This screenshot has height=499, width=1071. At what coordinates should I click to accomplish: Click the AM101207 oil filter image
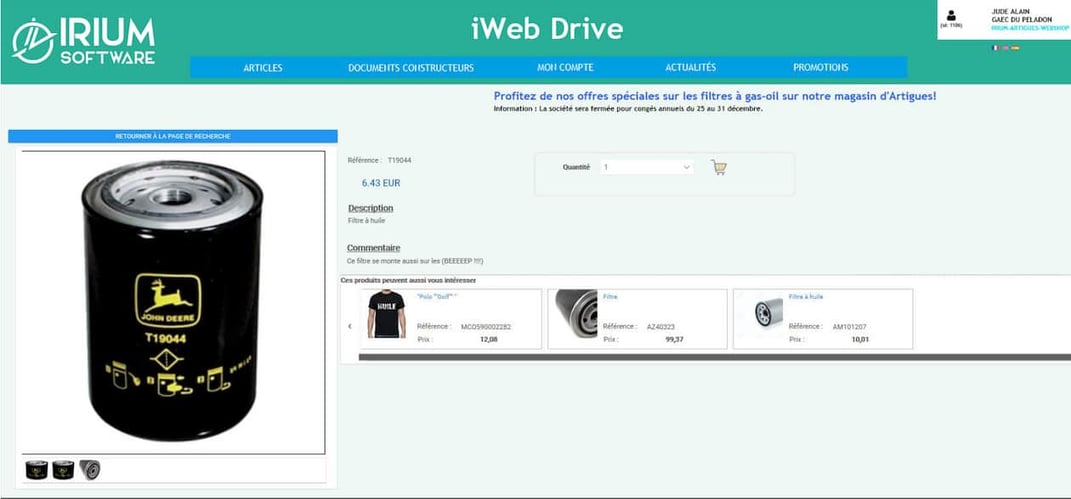768,313
